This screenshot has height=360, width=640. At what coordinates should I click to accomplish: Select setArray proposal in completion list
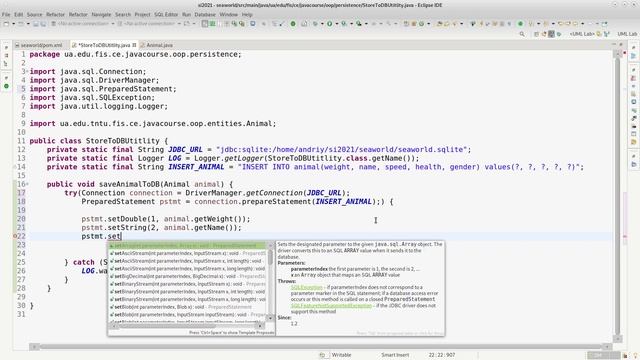coord(188,245)
